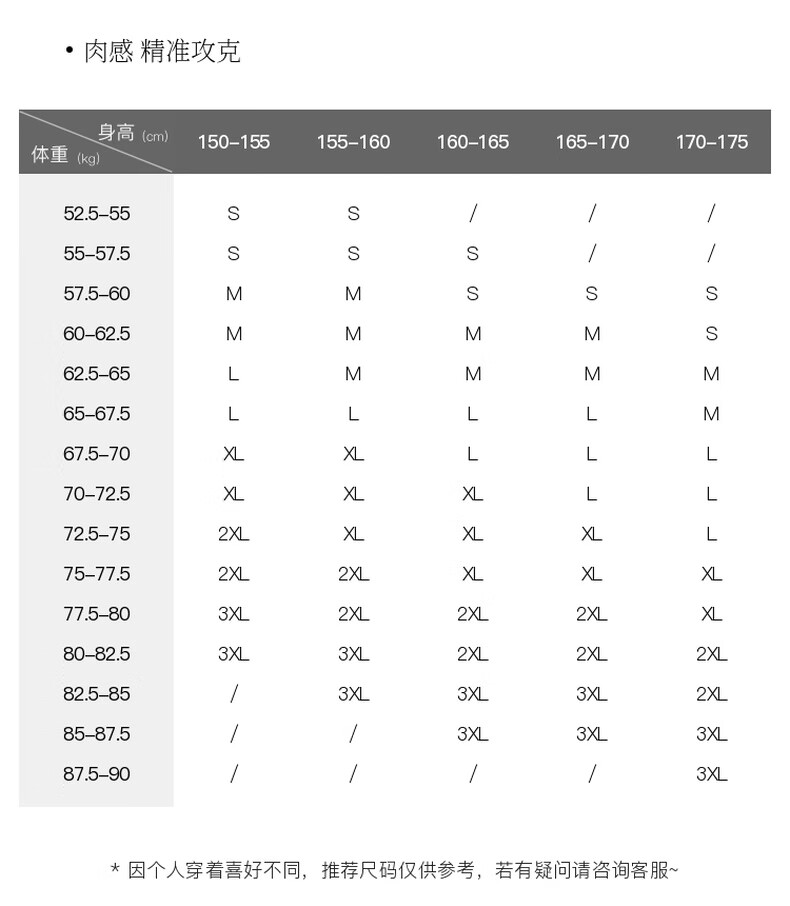Select the S cell in the 60–62.5 row
The width and height of the screenshot is (790, 906).
pos(711,334)
